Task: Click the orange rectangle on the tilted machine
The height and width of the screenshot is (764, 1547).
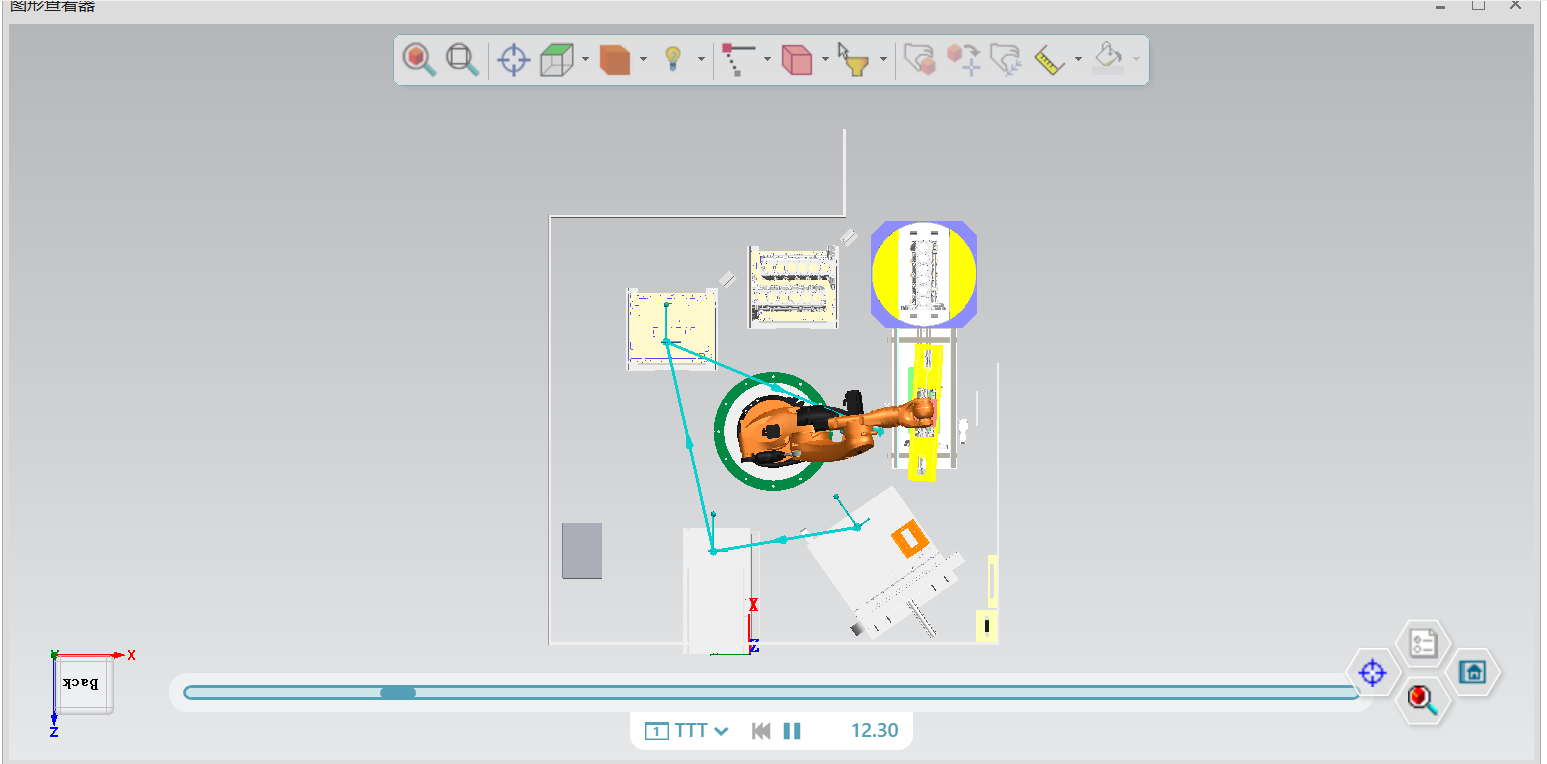Action: (x=909, y=540)
